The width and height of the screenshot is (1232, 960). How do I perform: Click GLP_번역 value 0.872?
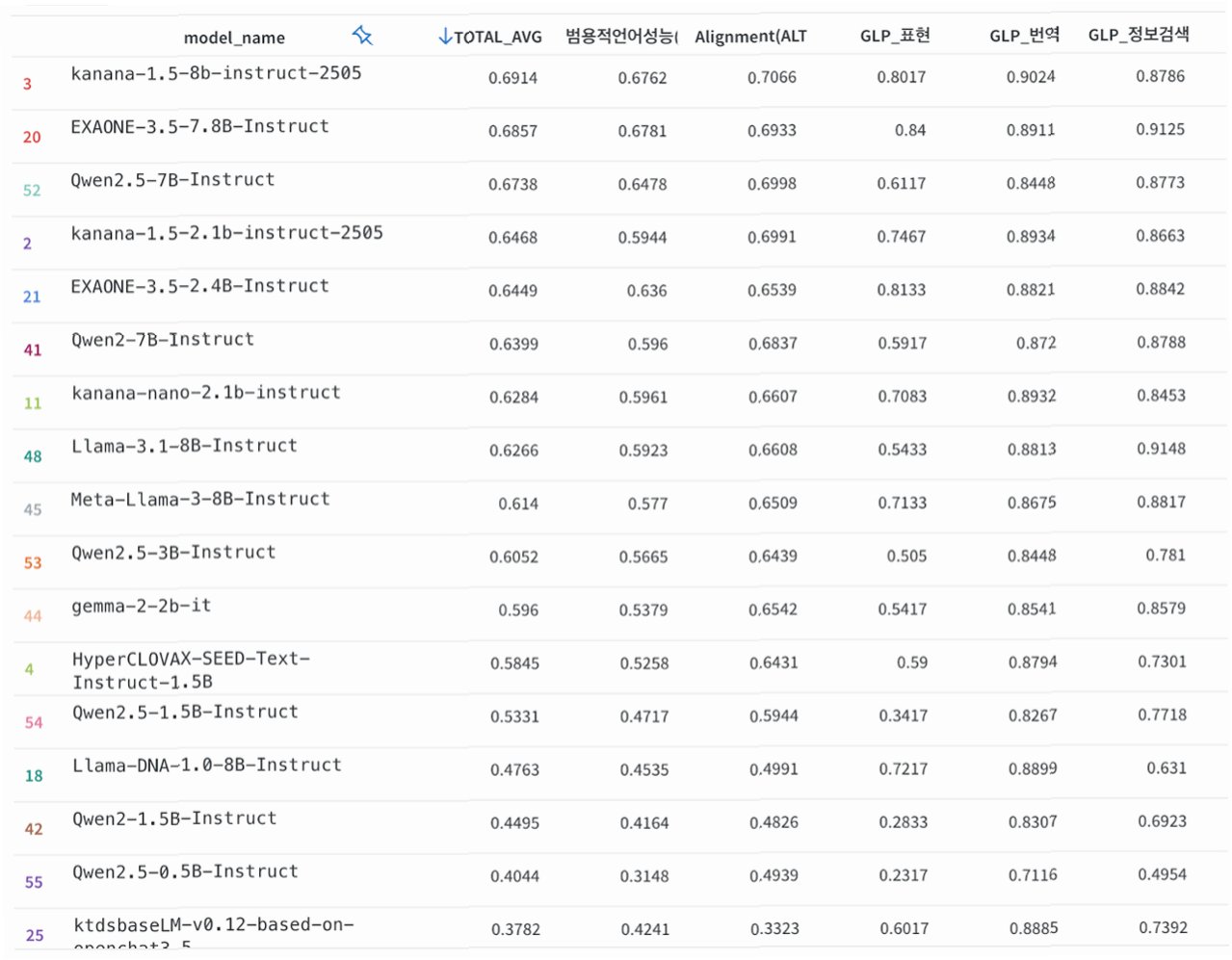coord(1036,343)
